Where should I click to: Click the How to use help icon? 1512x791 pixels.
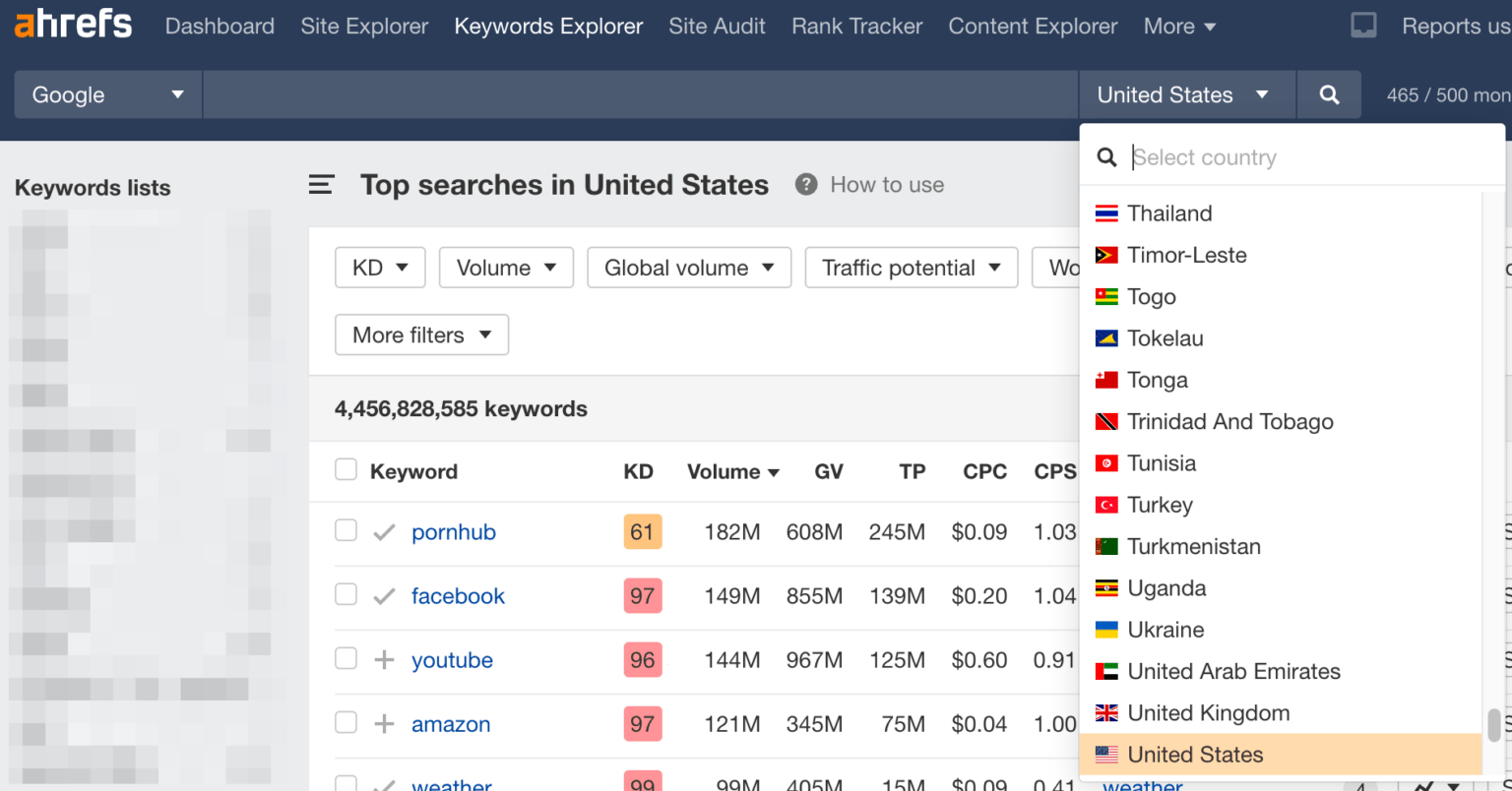[806, 185]
